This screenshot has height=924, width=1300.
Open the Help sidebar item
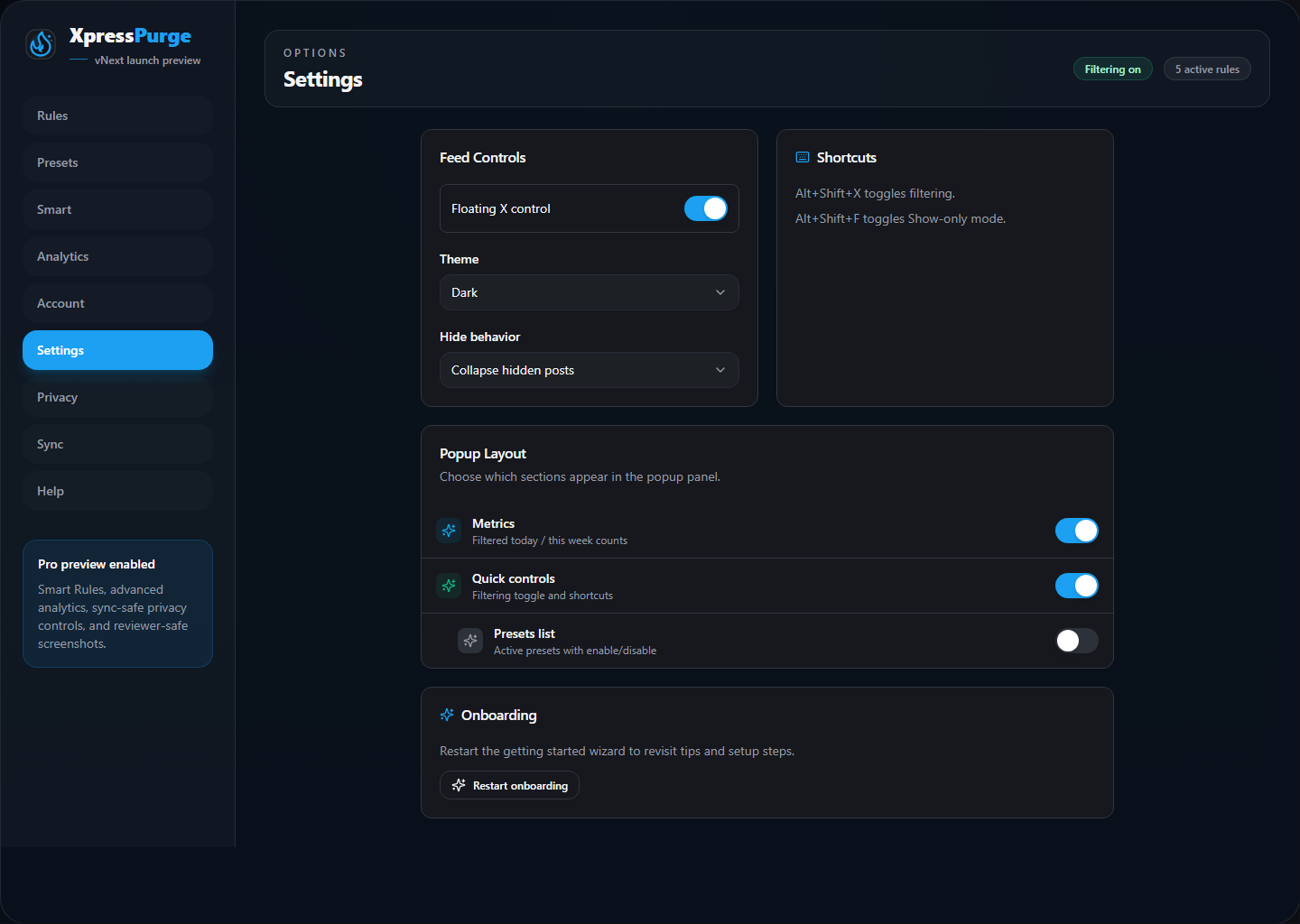click(x=117, y=491)
